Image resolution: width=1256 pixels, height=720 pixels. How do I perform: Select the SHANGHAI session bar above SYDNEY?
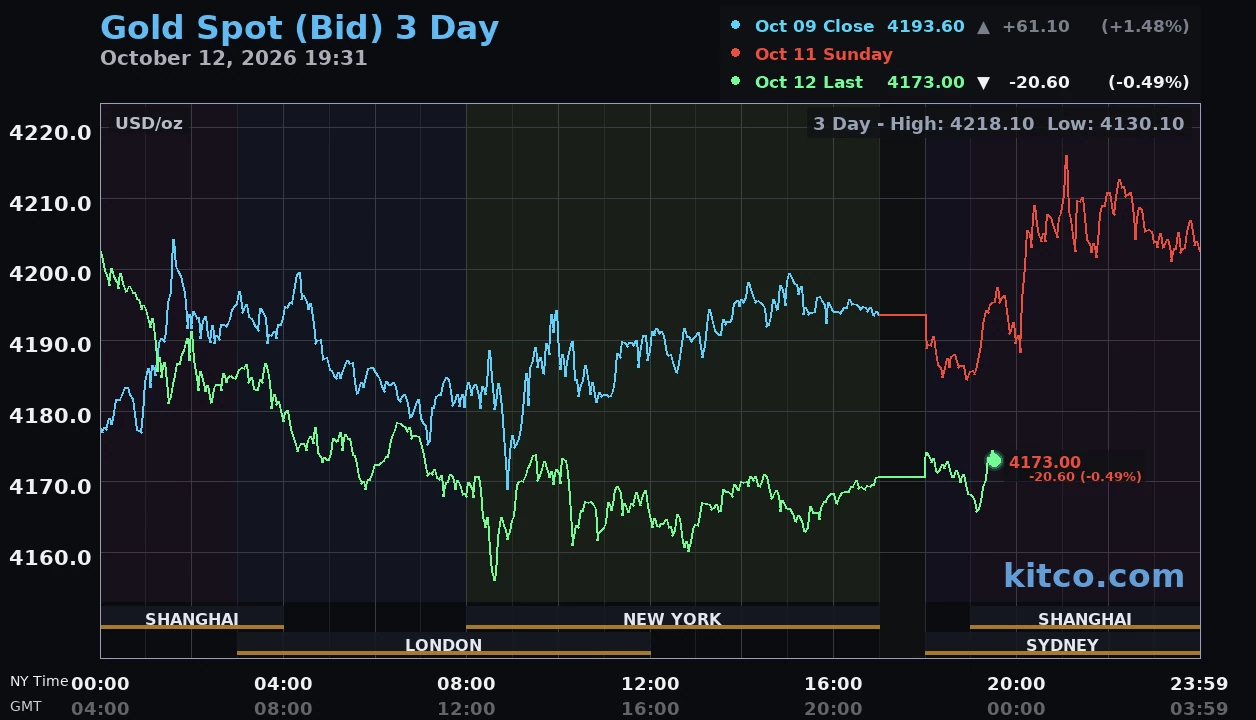click(1085, 619)
